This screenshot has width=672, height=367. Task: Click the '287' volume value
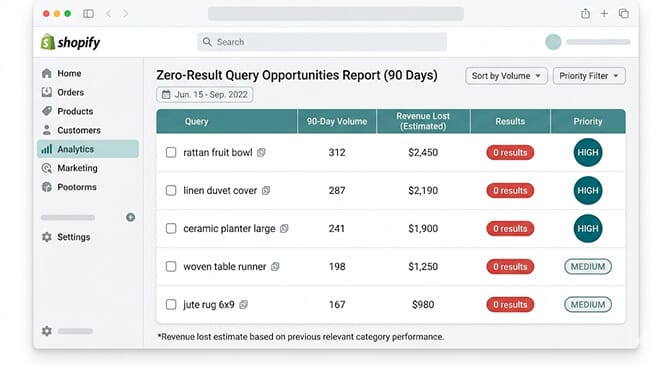point(337,190)
